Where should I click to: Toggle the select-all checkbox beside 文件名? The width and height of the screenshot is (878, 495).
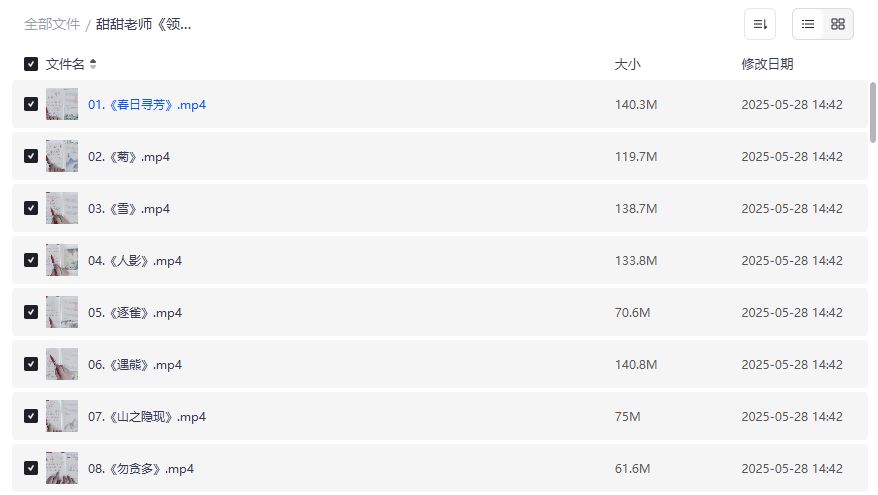(x=31, y=64)
